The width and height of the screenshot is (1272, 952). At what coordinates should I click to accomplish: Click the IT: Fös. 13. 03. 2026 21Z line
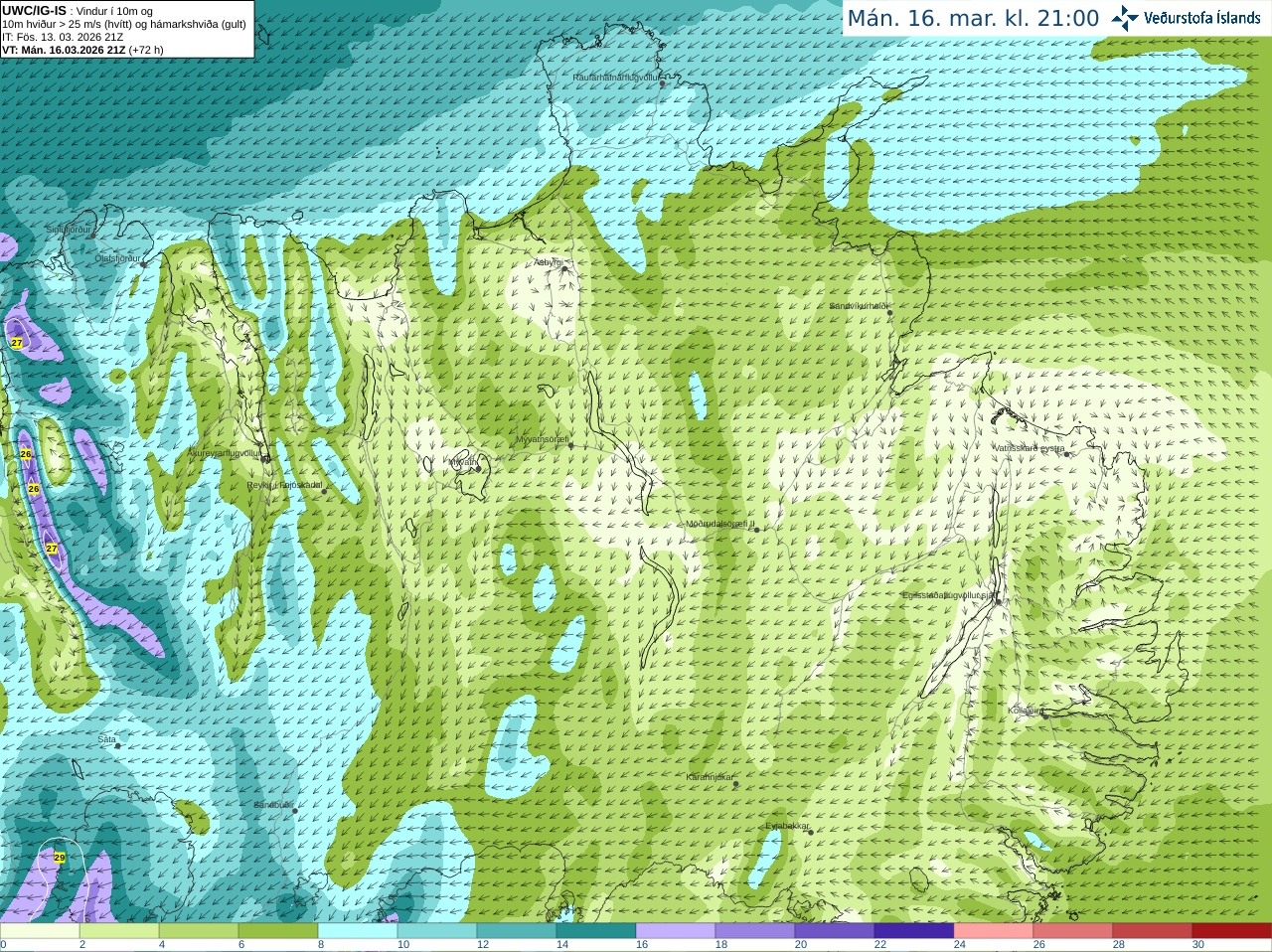[x=63, y=37]
